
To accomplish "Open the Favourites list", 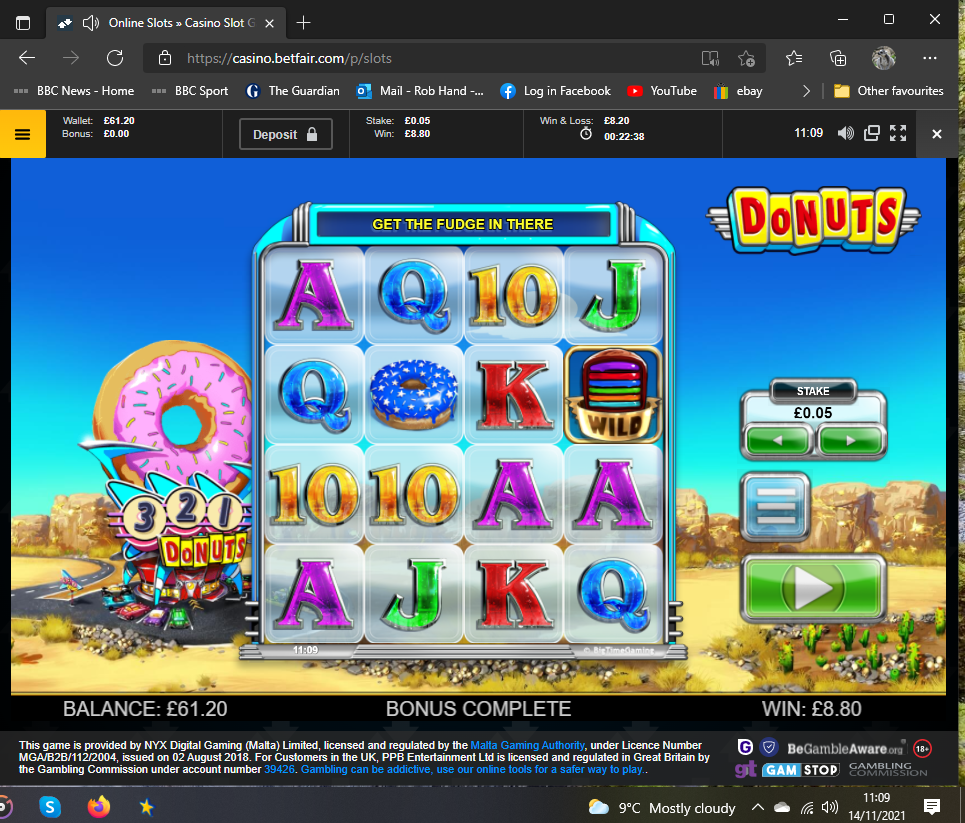I will (794, 58).
